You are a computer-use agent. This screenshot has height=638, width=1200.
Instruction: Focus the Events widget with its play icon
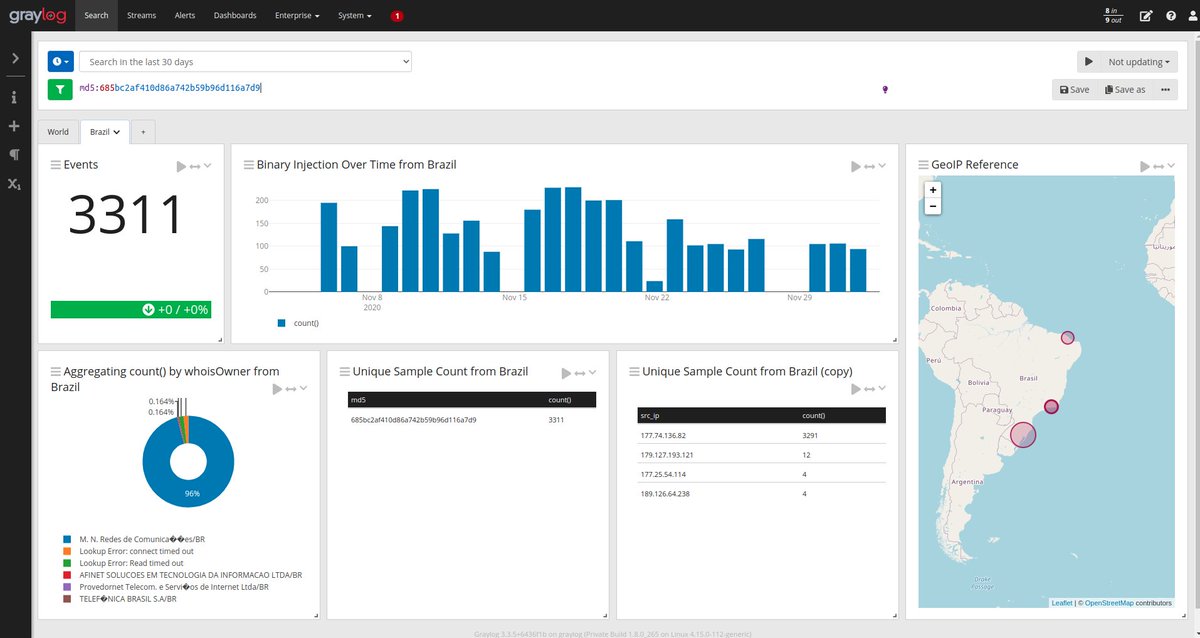pos(182,166)
